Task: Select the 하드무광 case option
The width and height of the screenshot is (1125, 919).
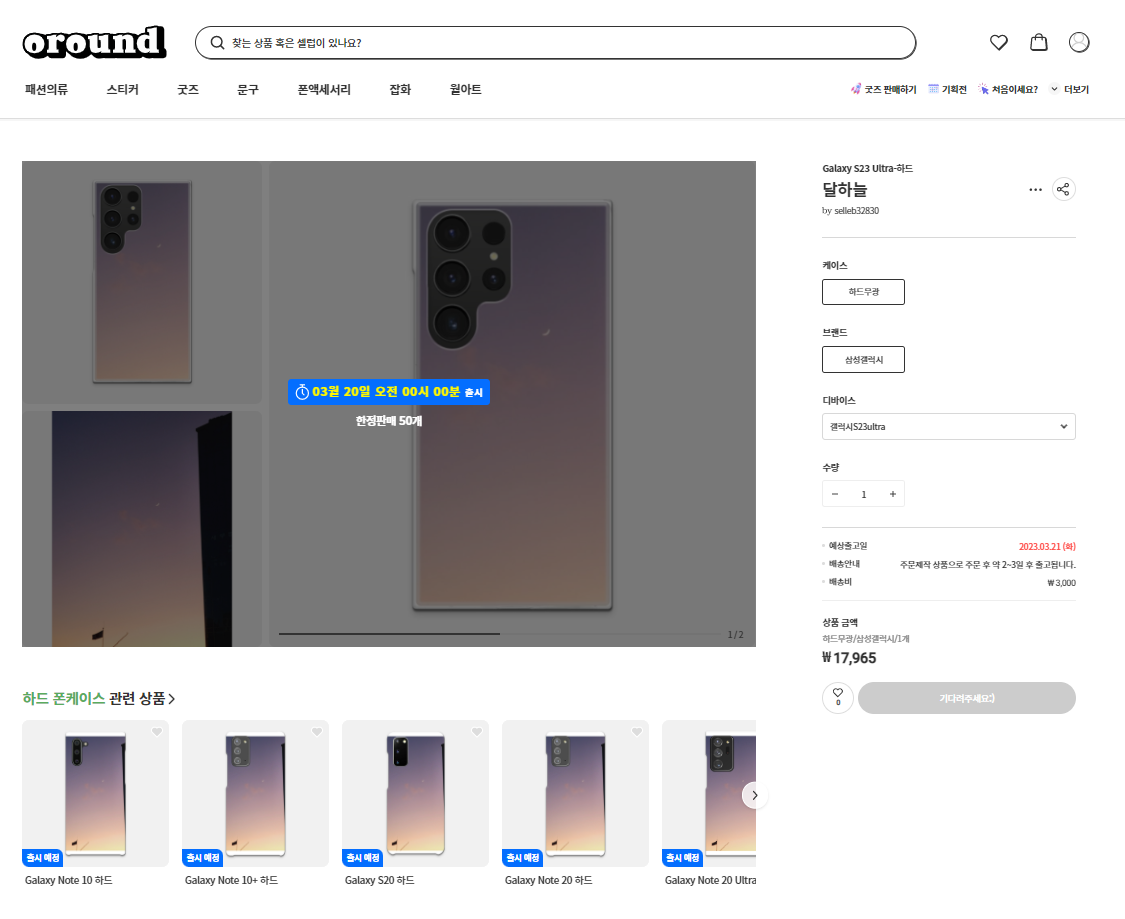Action: click(x=863, y=292)
